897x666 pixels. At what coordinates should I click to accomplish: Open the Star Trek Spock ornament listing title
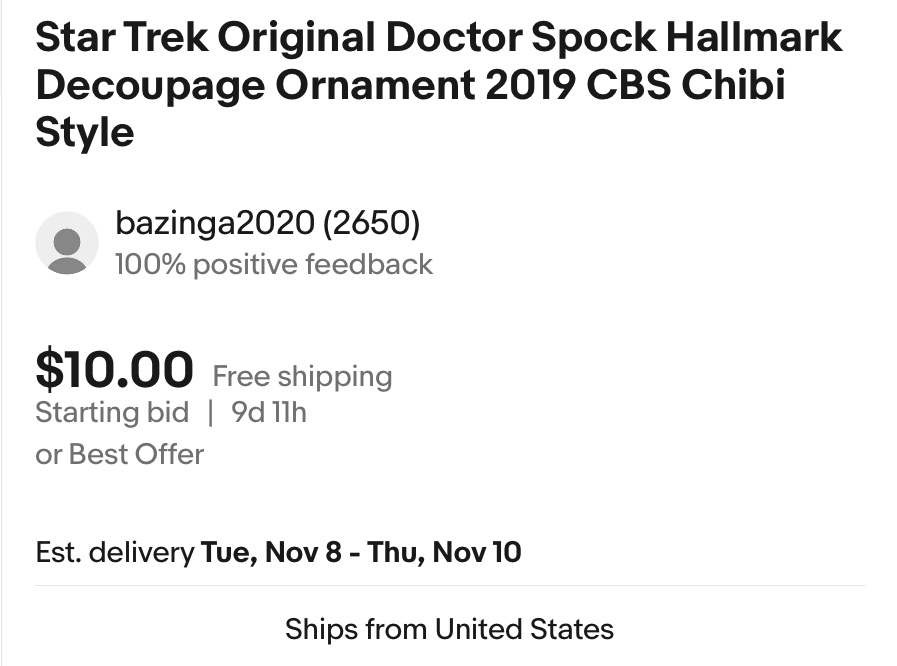tap(438, 85)
